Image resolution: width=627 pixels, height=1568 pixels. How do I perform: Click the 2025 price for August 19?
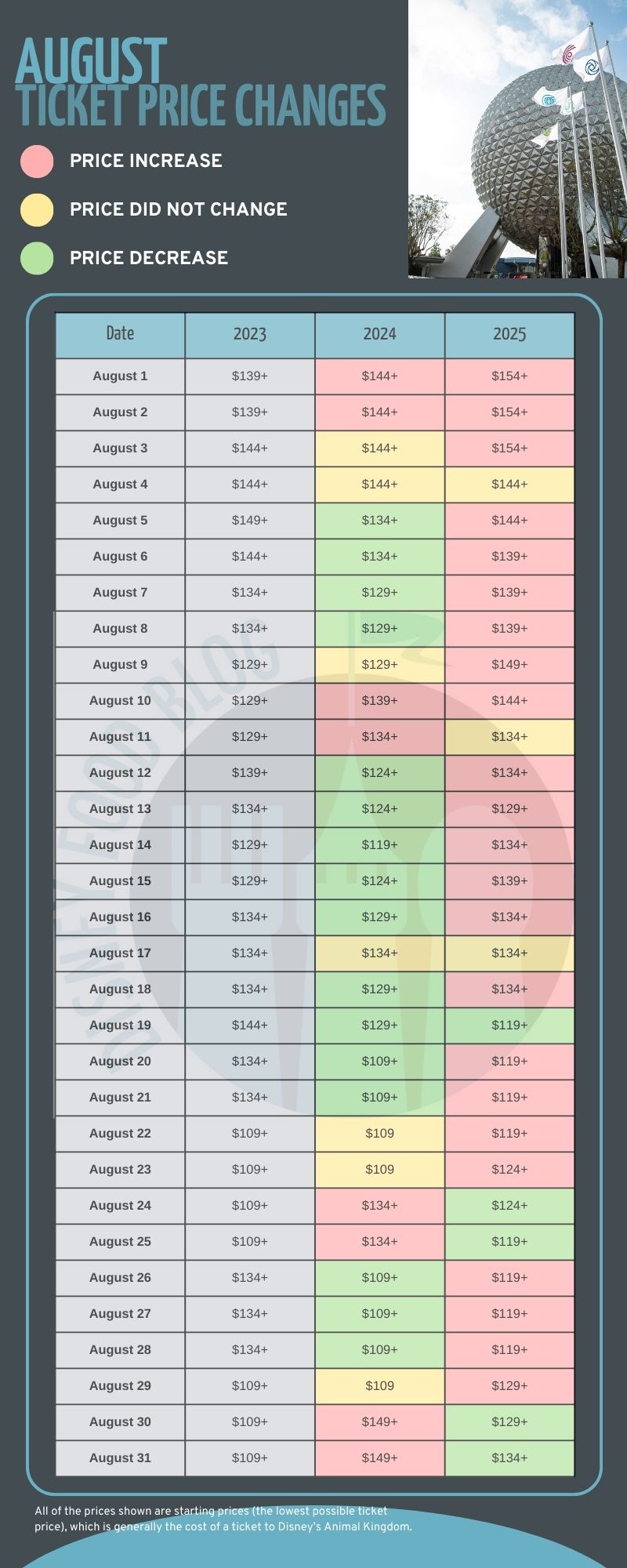pyautogui.click(x=509, y=1025)
